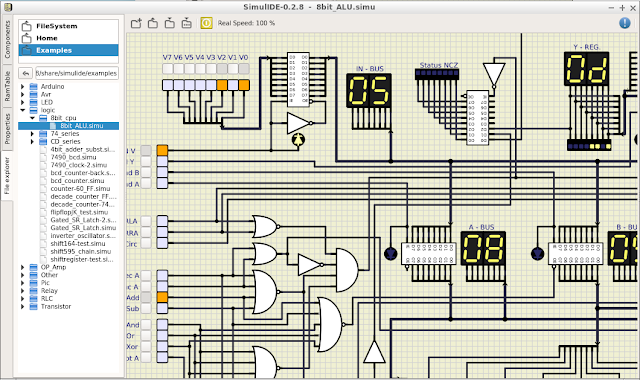Screen dimensions: 640x380
Task: Click the Save circuit as toolbar icon
Action: pos(187,23)
